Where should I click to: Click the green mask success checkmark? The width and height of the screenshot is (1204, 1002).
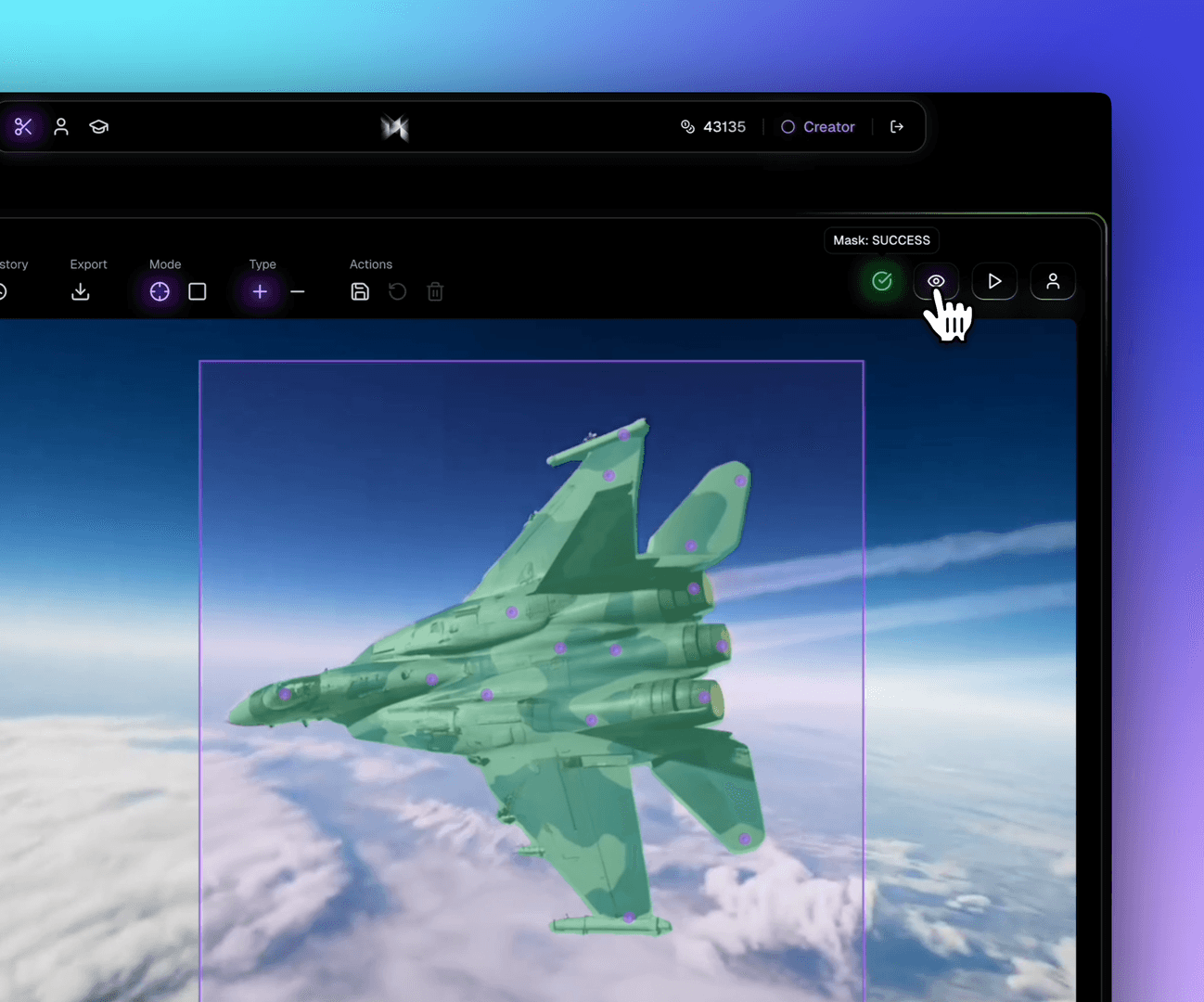click(x=882, y=281)
